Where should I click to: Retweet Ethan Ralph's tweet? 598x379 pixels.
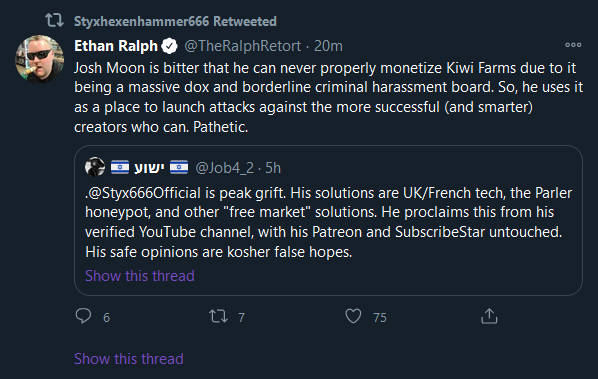[x=219, y=316]
